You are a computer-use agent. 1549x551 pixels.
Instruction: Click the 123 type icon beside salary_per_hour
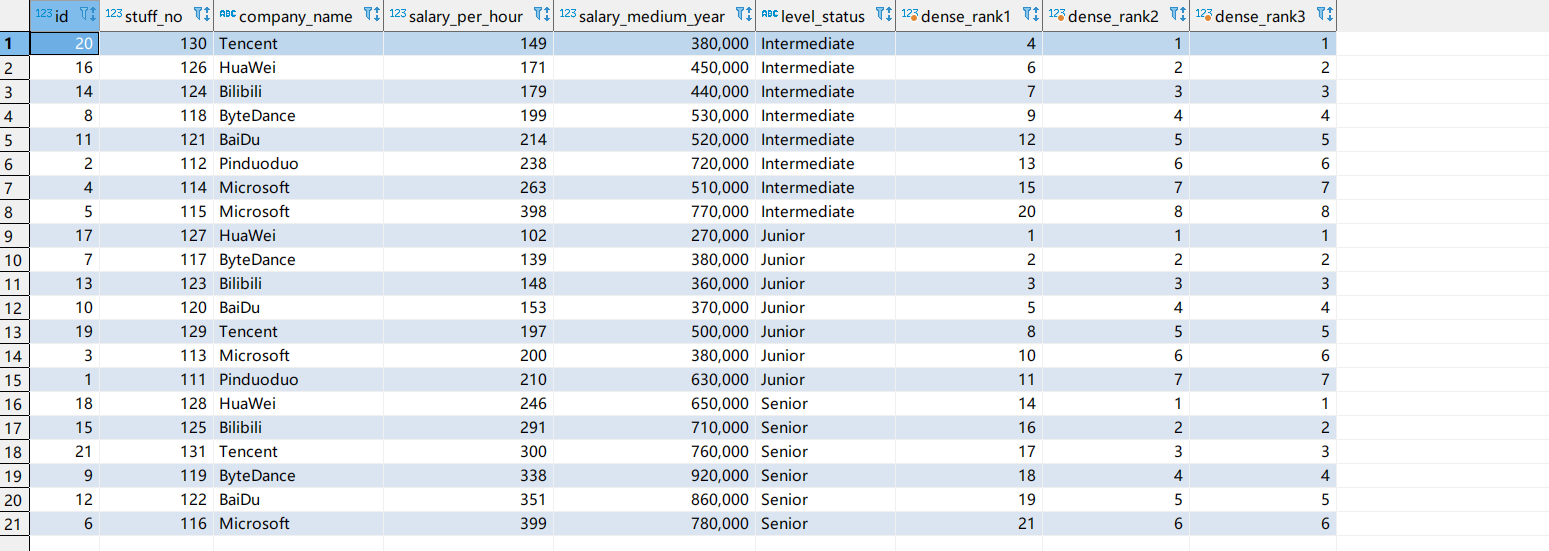[x=397, y=15]
